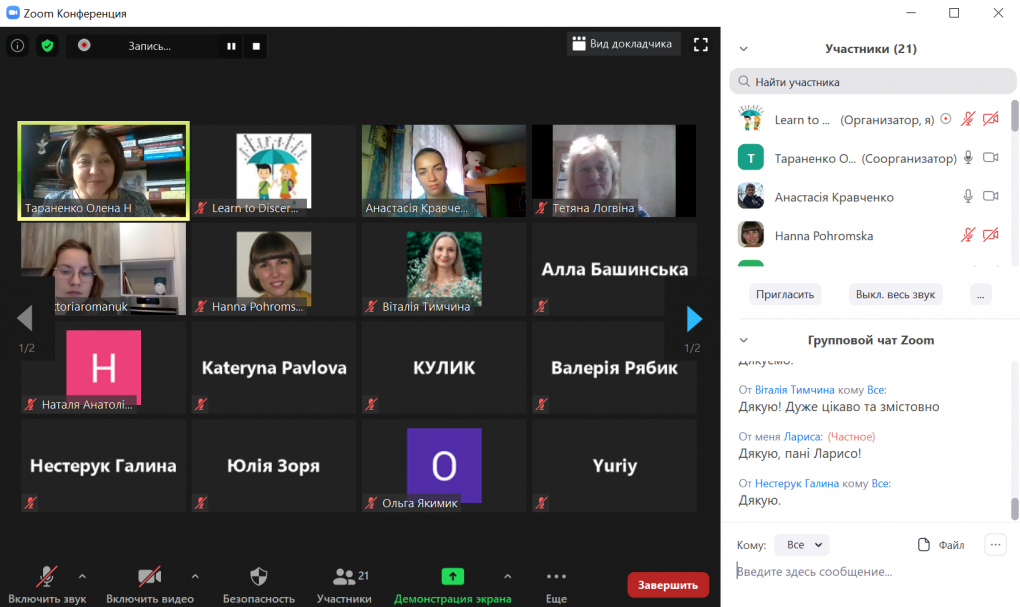Pause the recording
Image resolution: width=1020 pixels, height=607 pixels.
pyautogui.click(x=231, y=46)
